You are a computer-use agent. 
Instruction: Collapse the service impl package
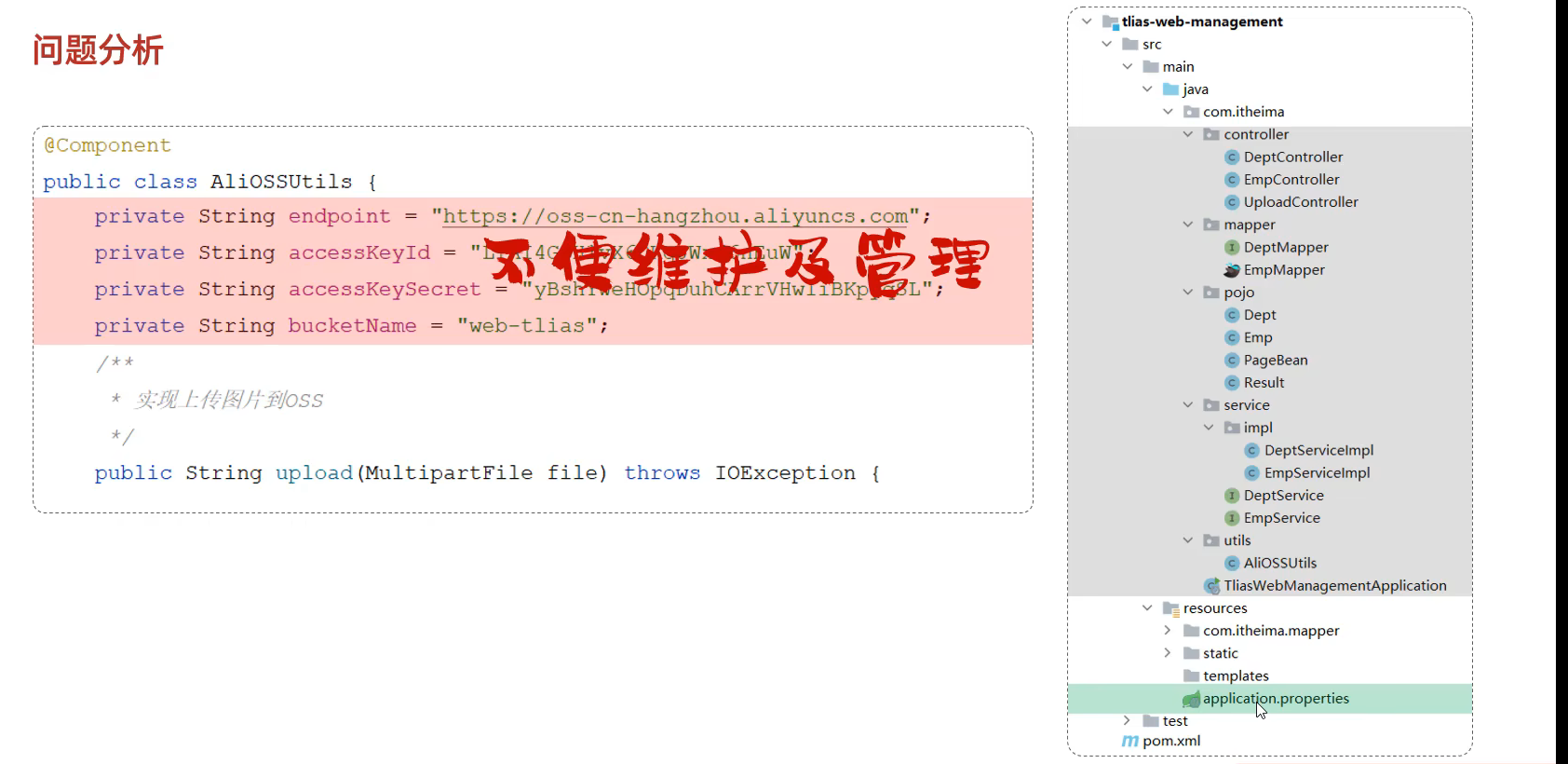[1209, 428]
